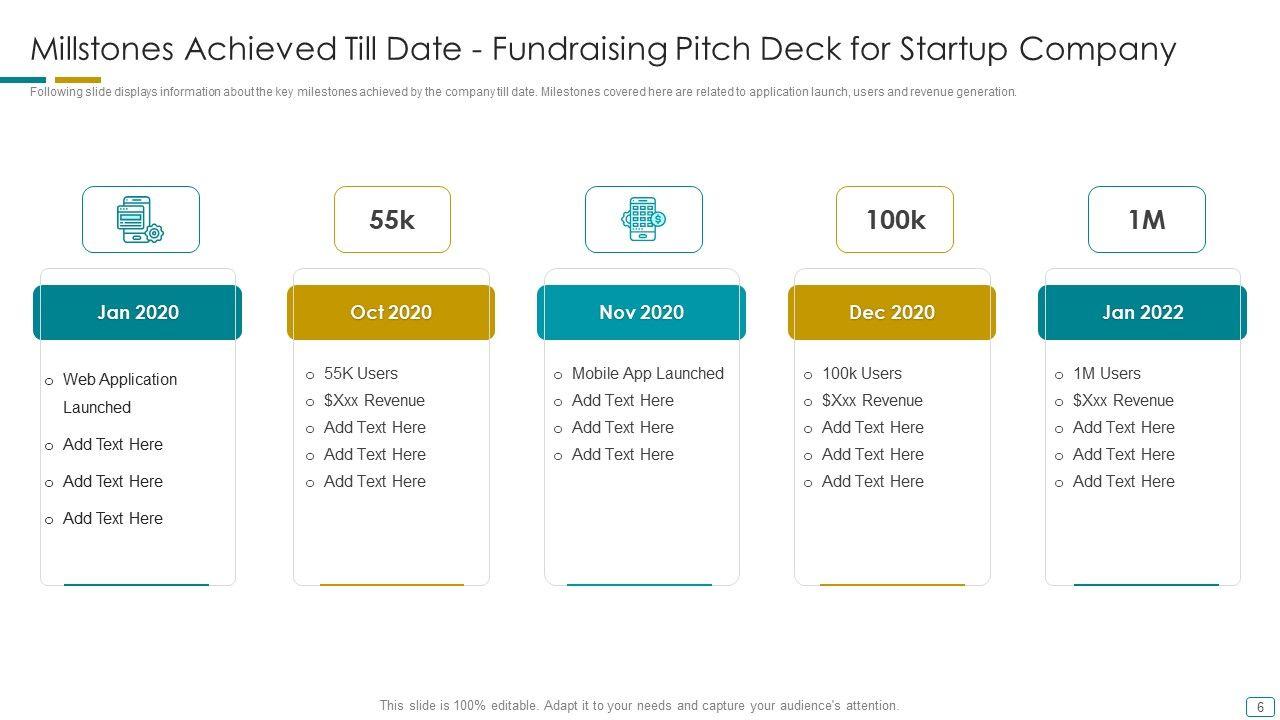Image resolution: width=1280 pixels, height=720 pixels.
Task: Select the Dec 2020 header banner
Action: 892,312
